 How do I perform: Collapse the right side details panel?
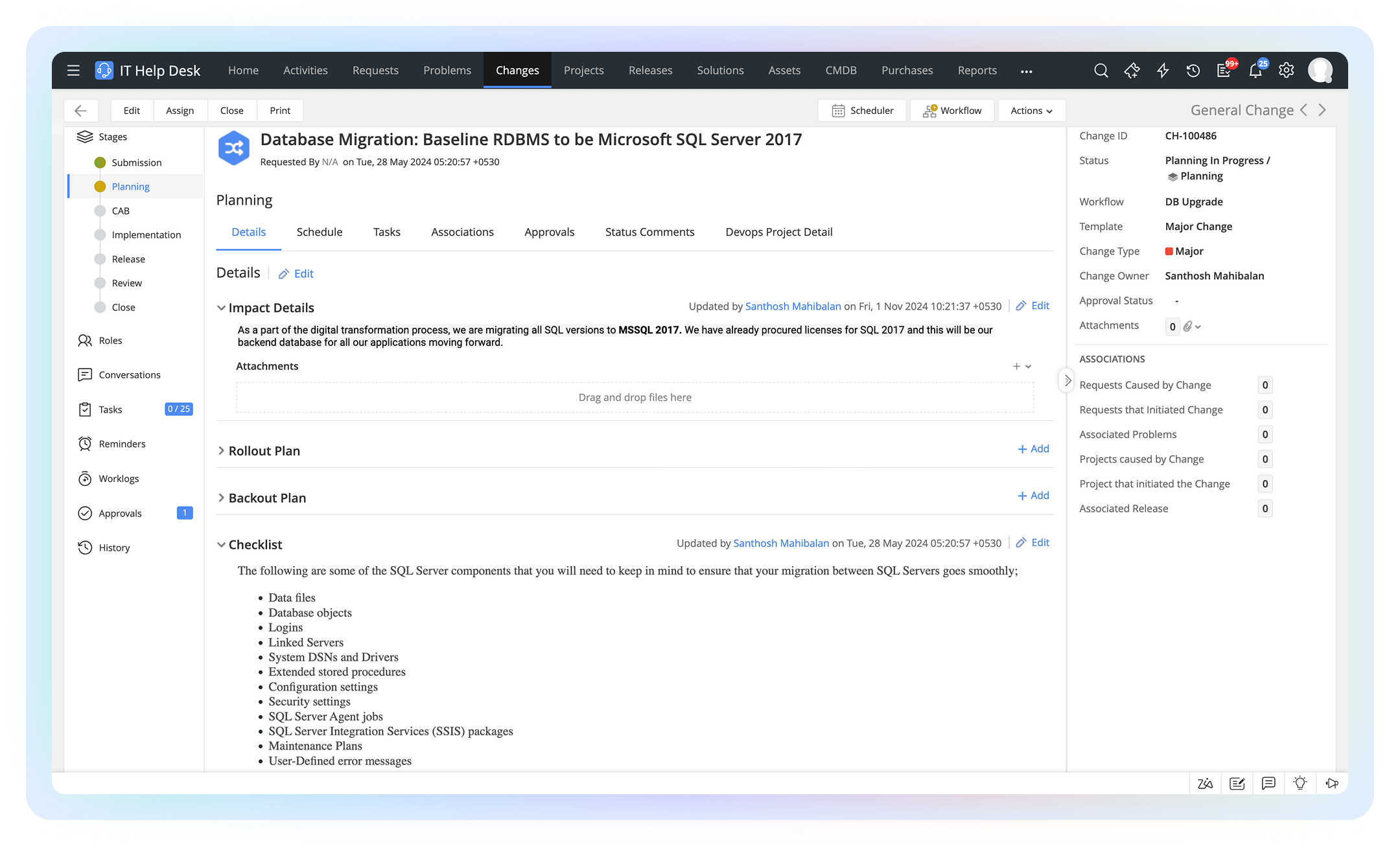pos(1067,380)
